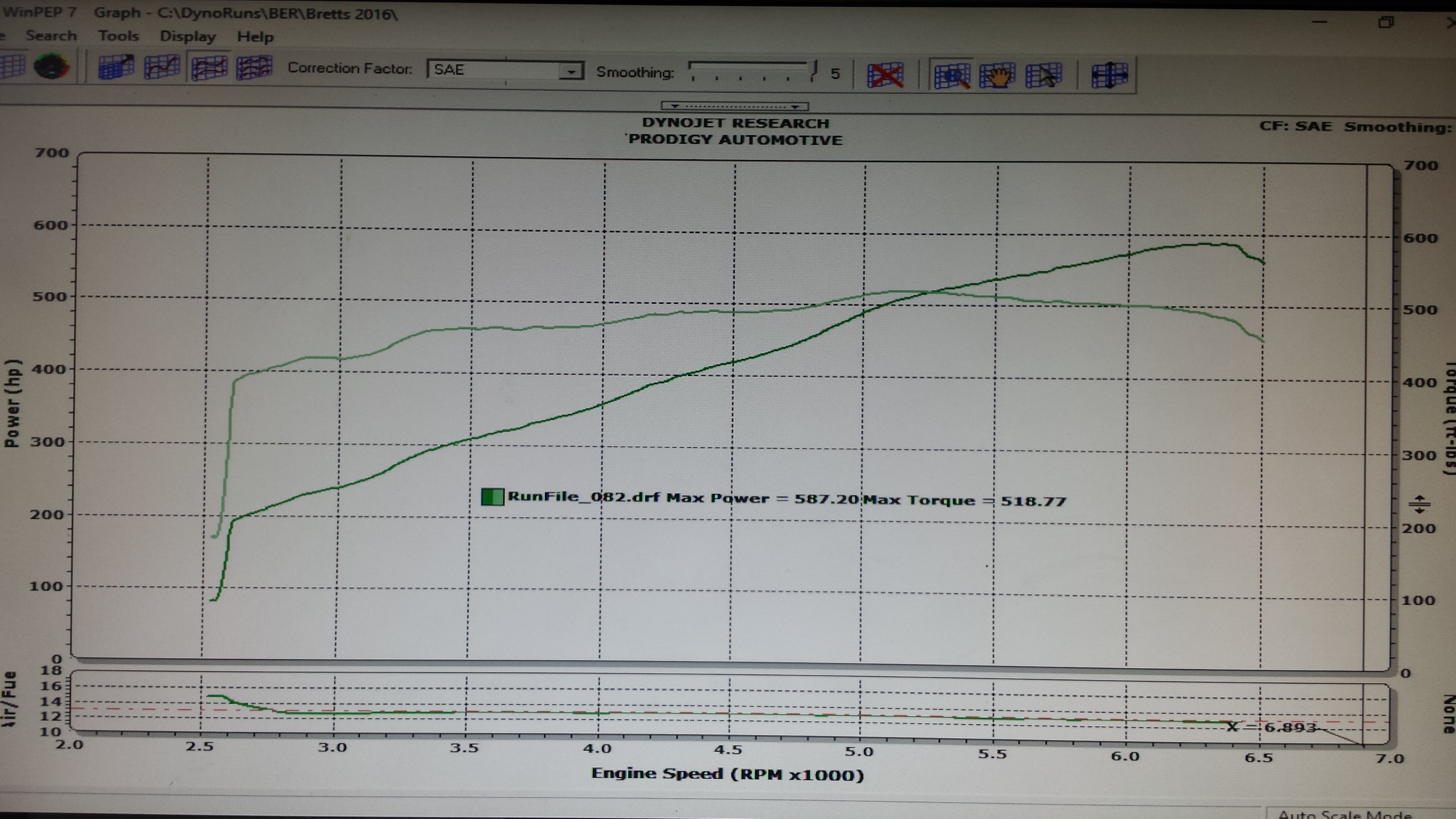Click the Auto Scale Mode status text
Image resolution: width=1456 pixels, height=819 pixels.
point(1345,814)
